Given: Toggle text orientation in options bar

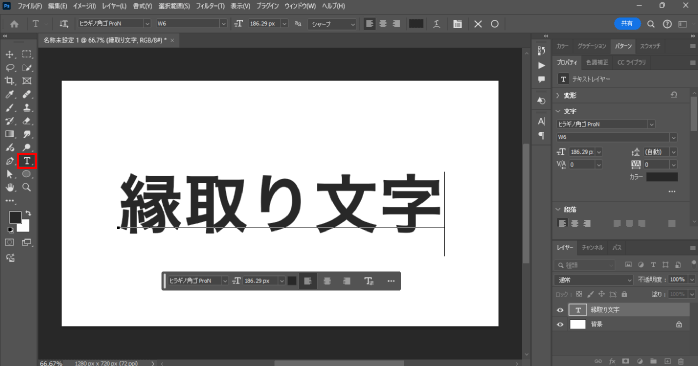Looking at the screenshot, I should [x=64, y=24].
